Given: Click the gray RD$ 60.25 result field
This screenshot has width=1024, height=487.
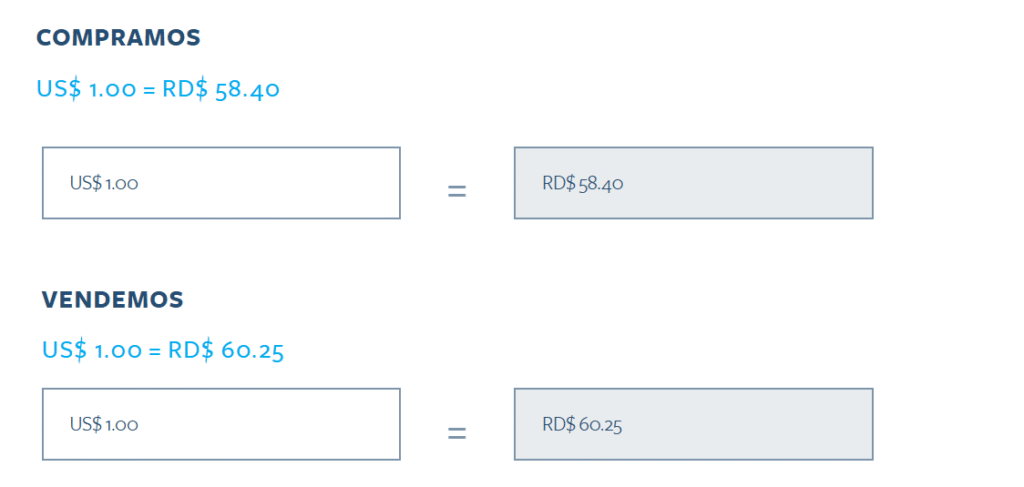Looking at the screenshot, I should 694,424.
